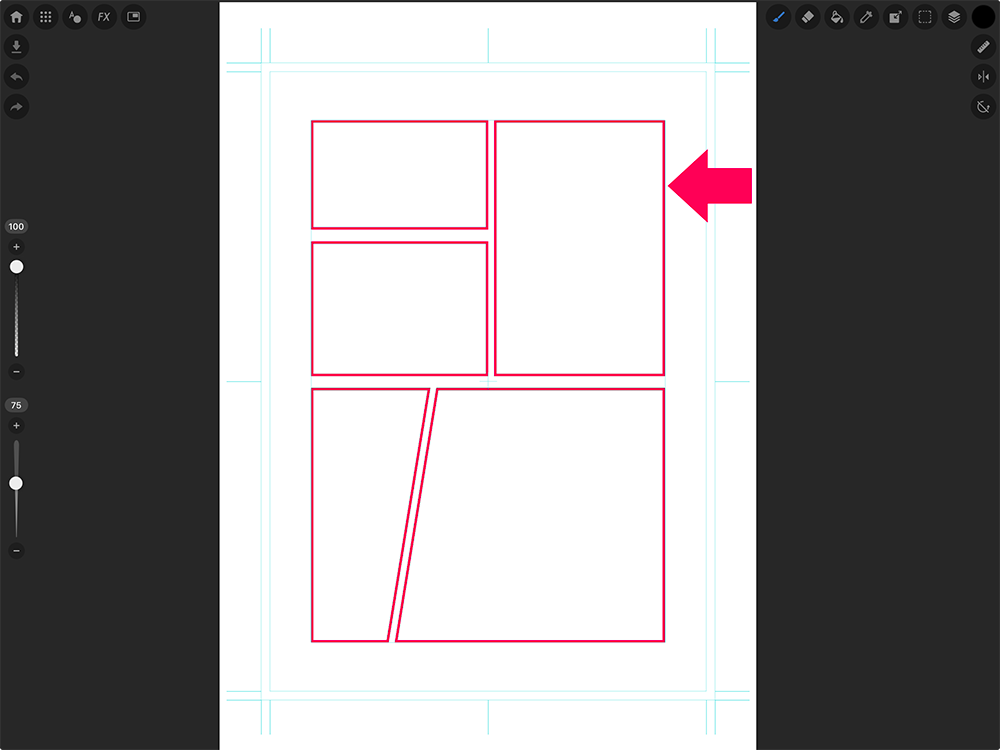Toggle mirror symmetry drawing
The image size is (1000, 750).
click(983, 77)
